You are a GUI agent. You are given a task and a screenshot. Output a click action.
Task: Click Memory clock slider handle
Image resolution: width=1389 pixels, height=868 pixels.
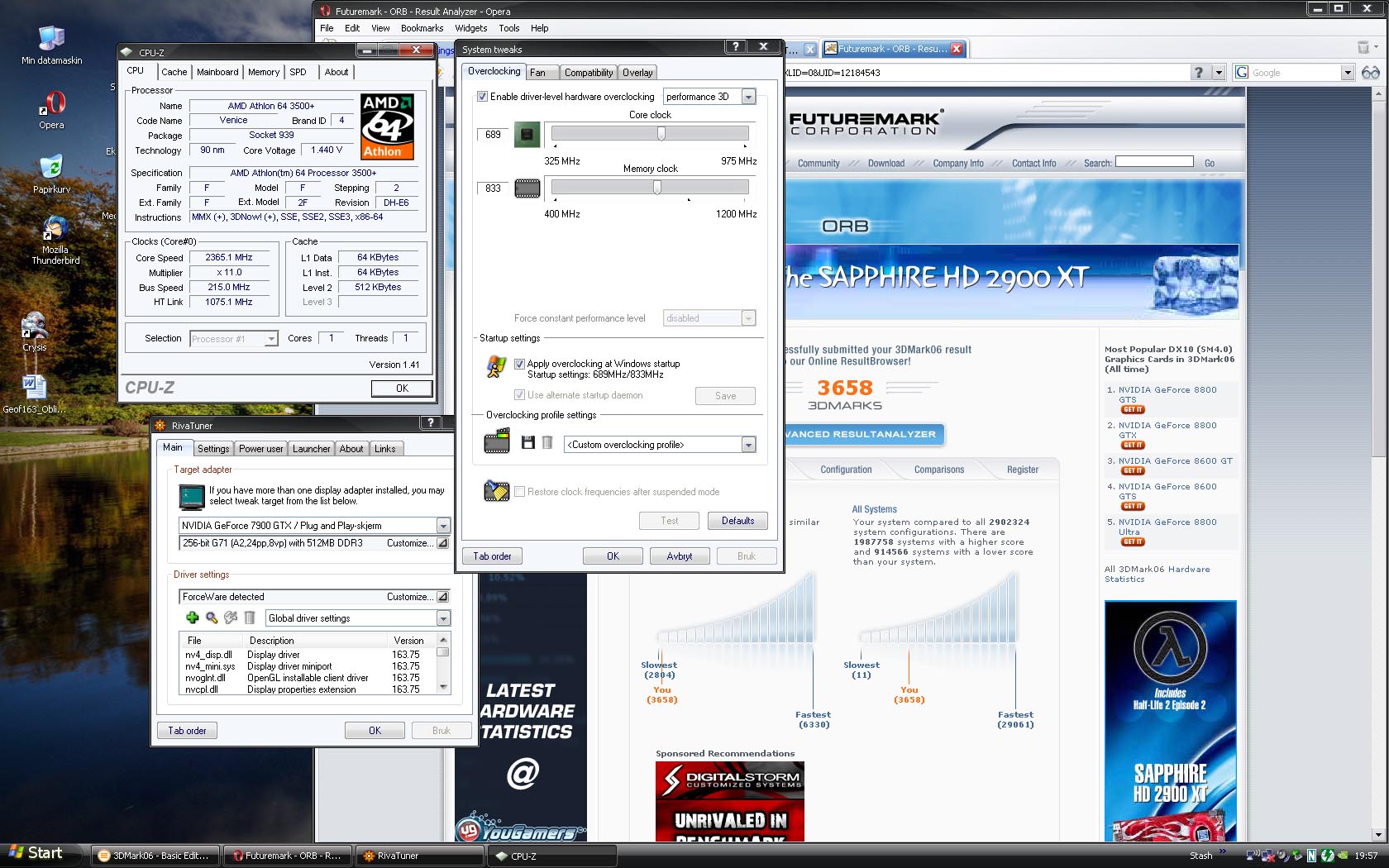coord(657,188)
